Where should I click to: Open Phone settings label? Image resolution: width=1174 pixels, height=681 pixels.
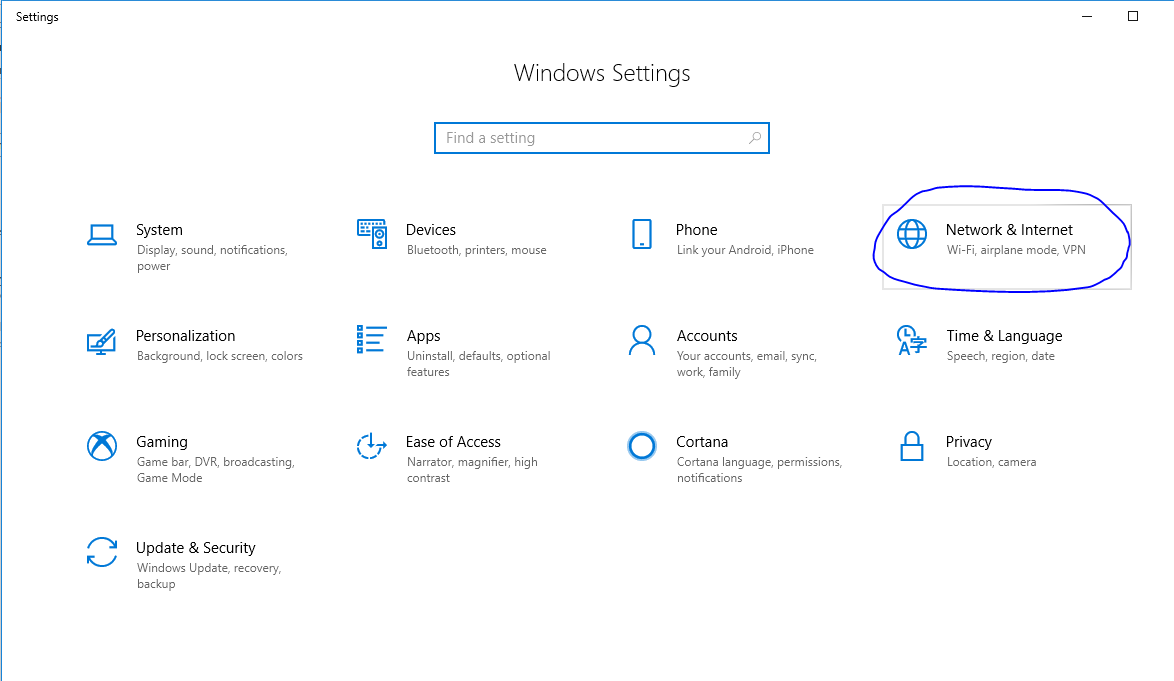pos(696,230)
